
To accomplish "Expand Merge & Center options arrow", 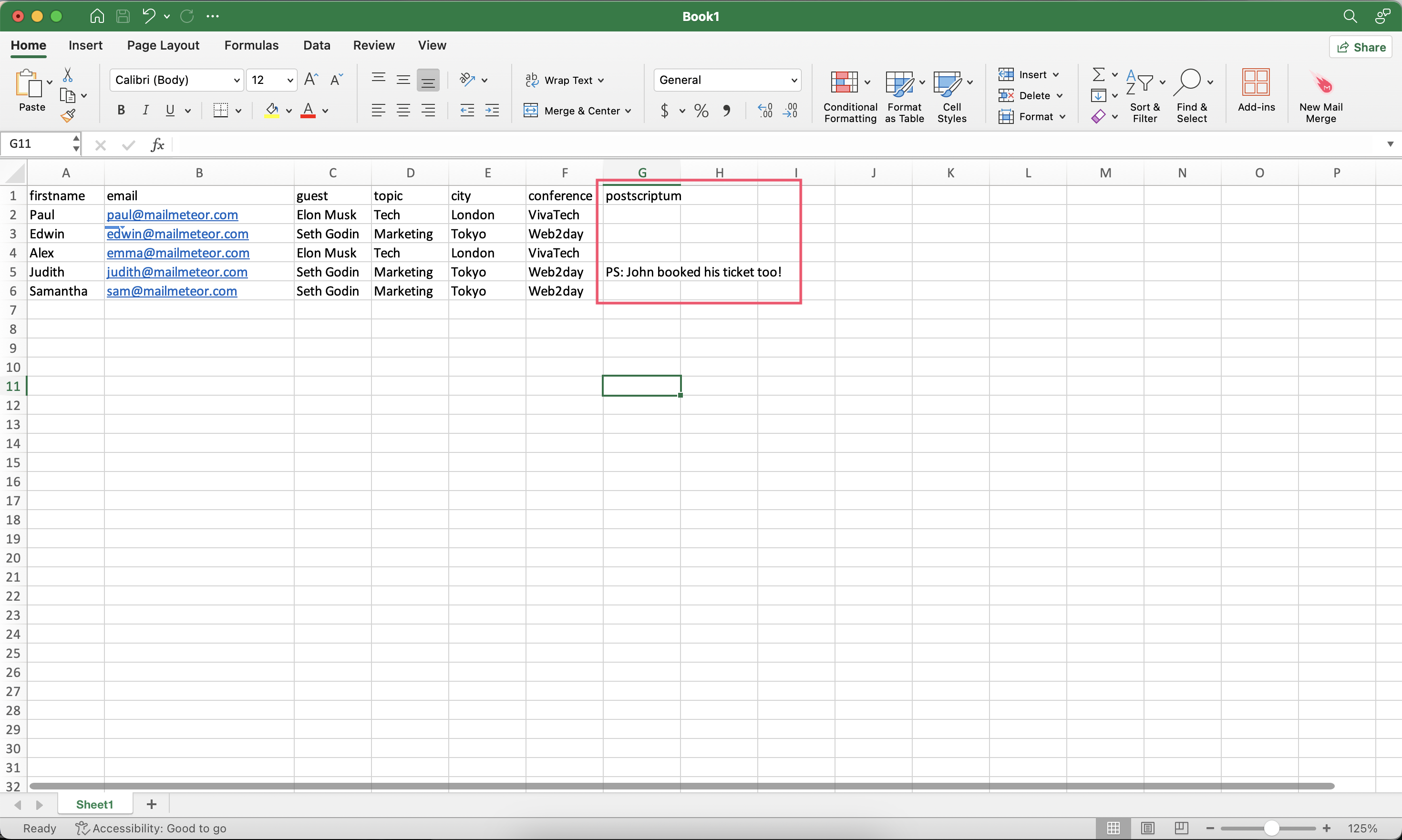I will point(629,111).
